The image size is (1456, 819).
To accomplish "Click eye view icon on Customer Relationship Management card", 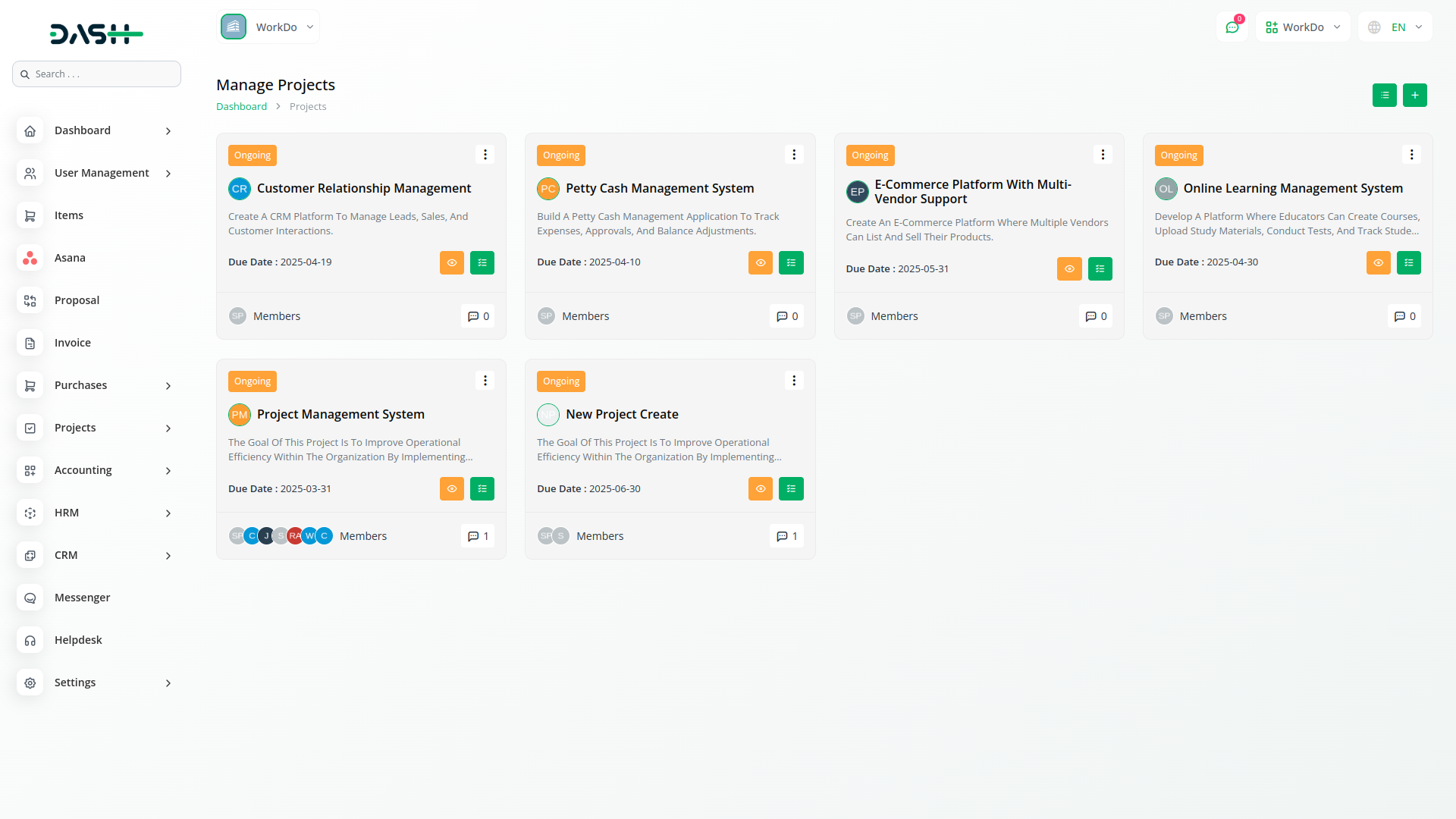I will pos(451,262).
